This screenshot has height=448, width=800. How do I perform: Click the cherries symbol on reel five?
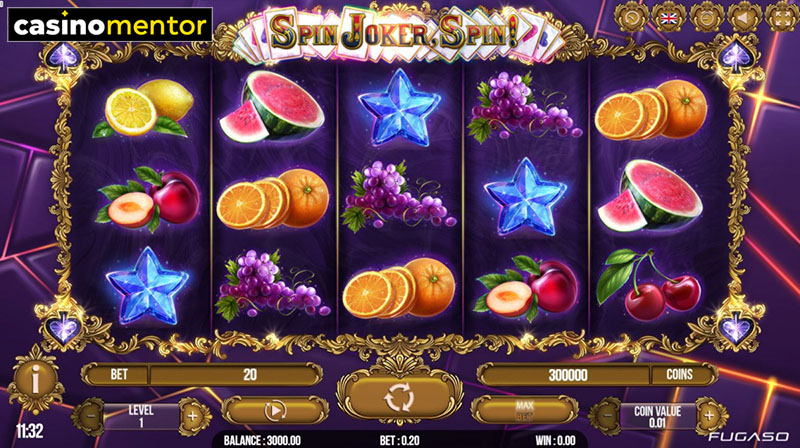tap(649, 284)
